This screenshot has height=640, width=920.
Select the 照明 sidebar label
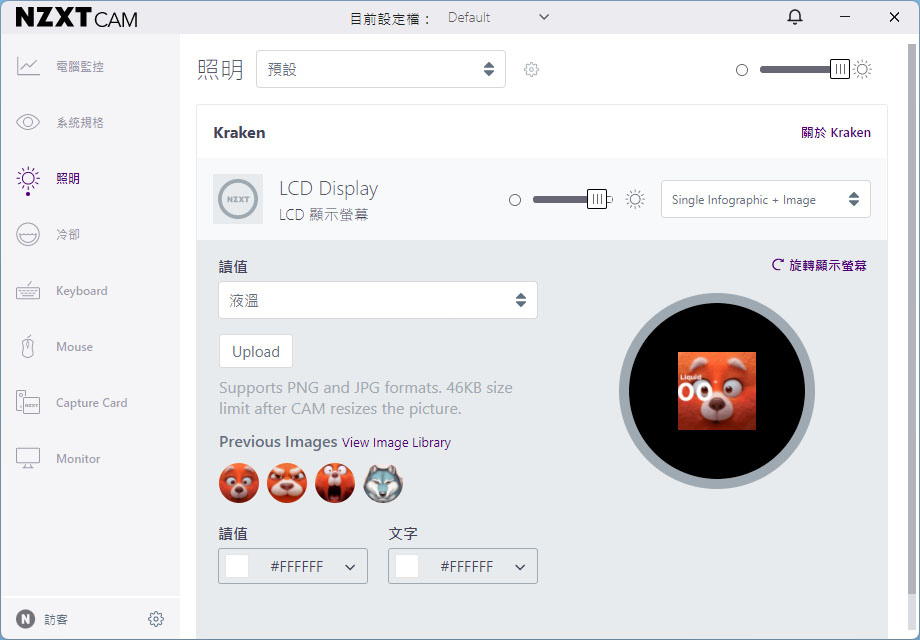(68, 178)
